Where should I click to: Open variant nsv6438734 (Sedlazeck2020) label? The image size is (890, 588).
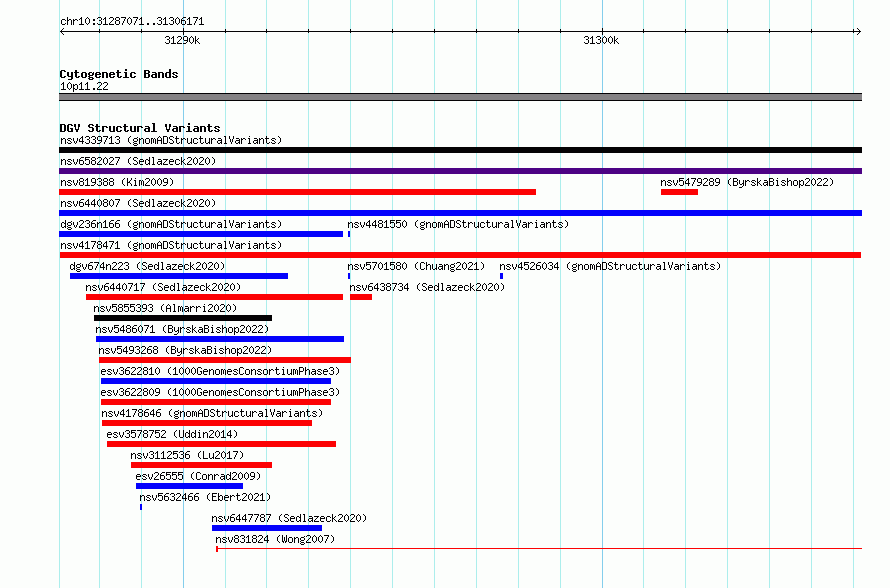[x=427, y=287]
